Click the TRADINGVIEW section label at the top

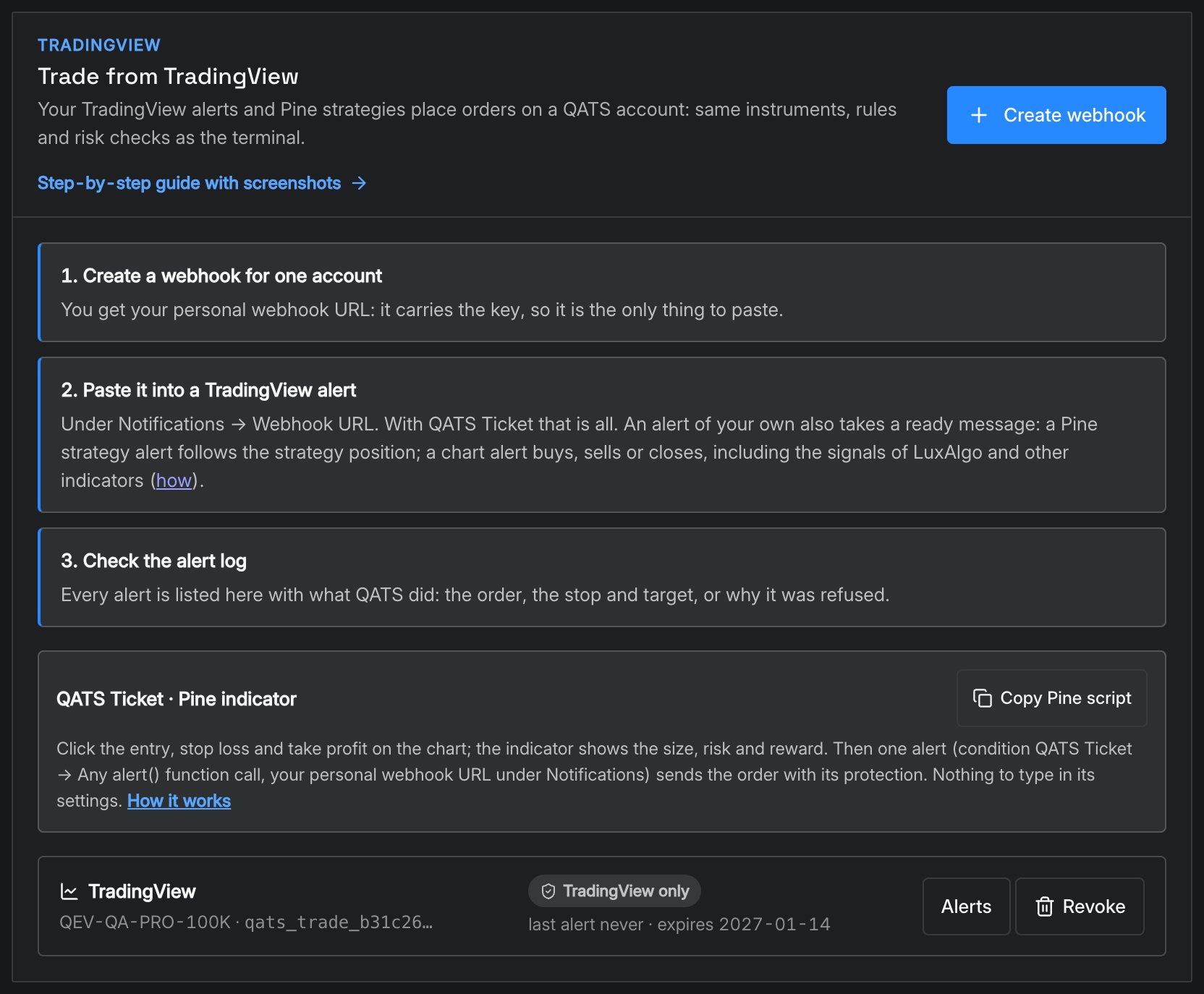click(x=99, y=45)
